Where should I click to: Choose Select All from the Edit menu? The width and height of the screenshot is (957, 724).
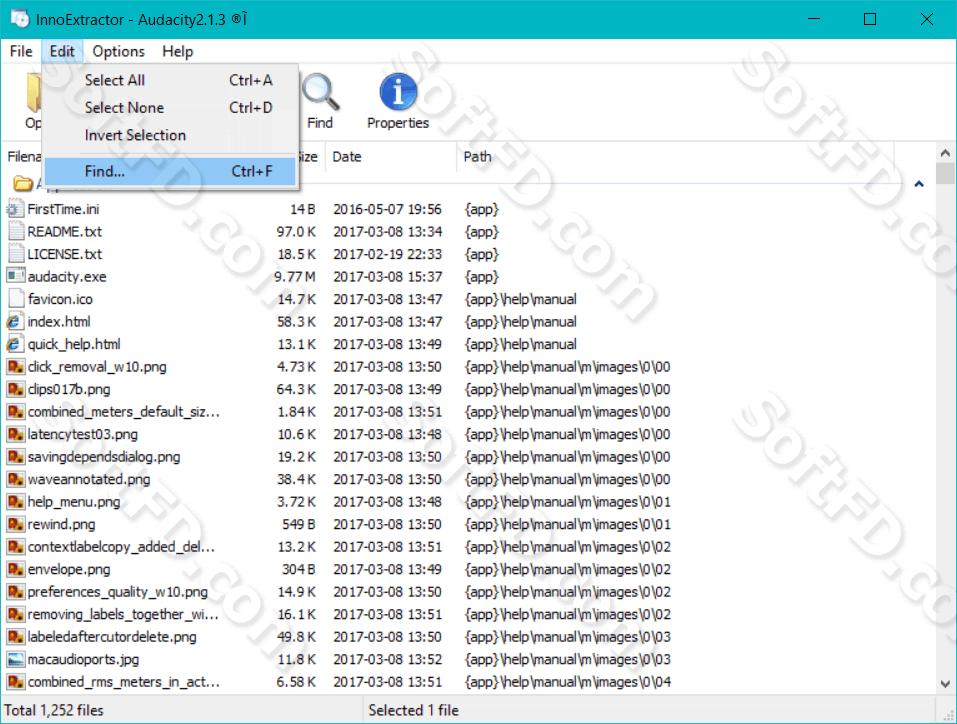click(x=170, y=81)
